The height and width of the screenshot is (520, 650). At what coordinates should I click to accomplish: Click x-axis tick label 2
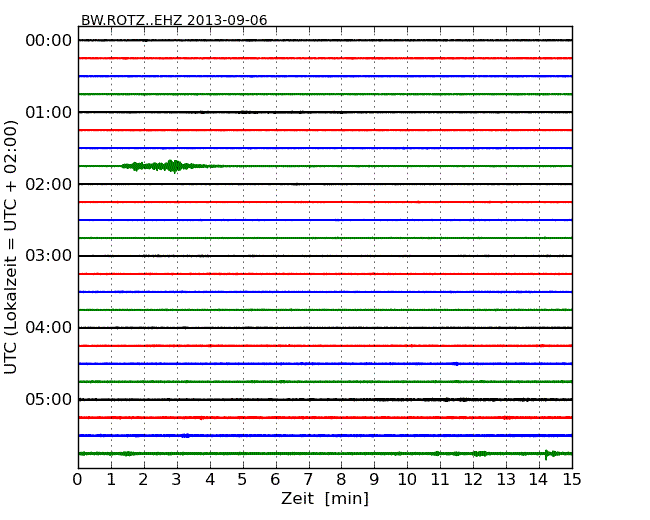tap(143, 480)
